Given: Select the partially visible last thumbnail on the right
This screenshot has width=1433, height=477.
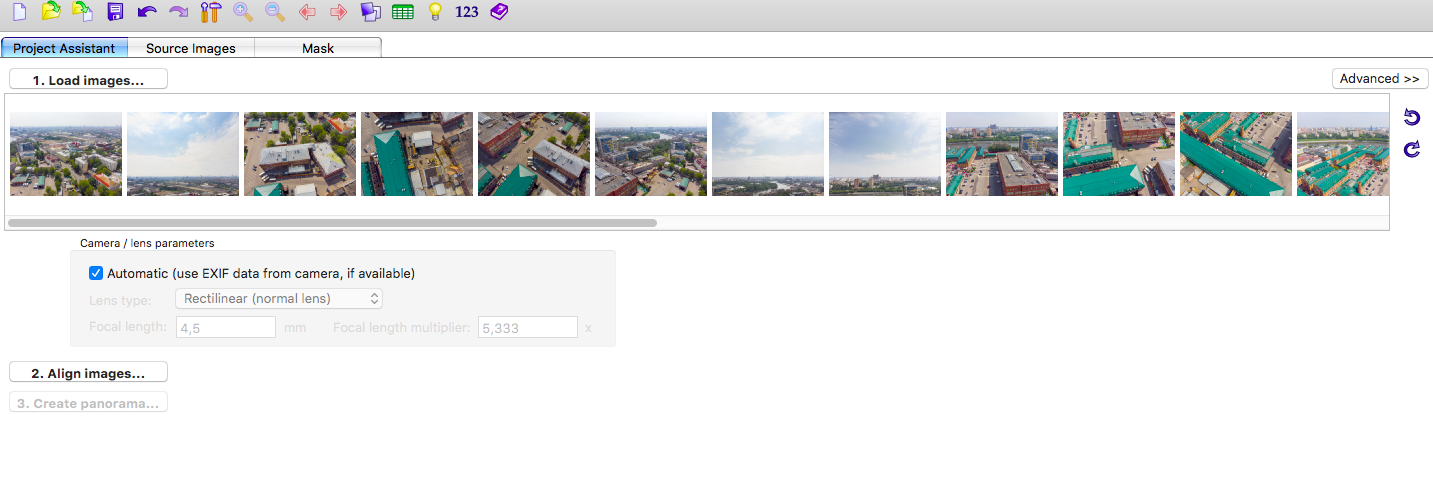Looking at the screenshot, I should [x=1342, y=154].
